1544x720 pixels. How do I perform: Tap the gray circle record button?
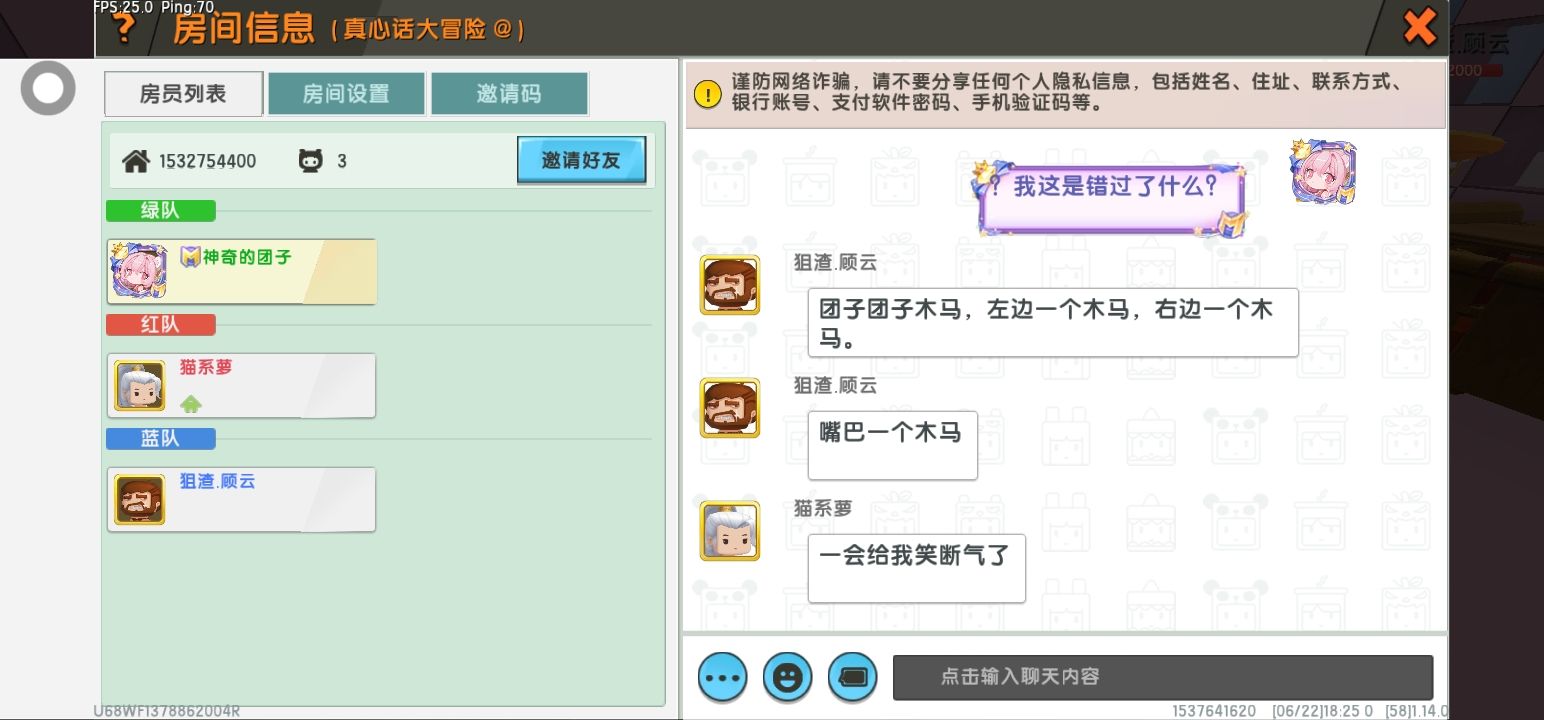click(x=48, y=88)
